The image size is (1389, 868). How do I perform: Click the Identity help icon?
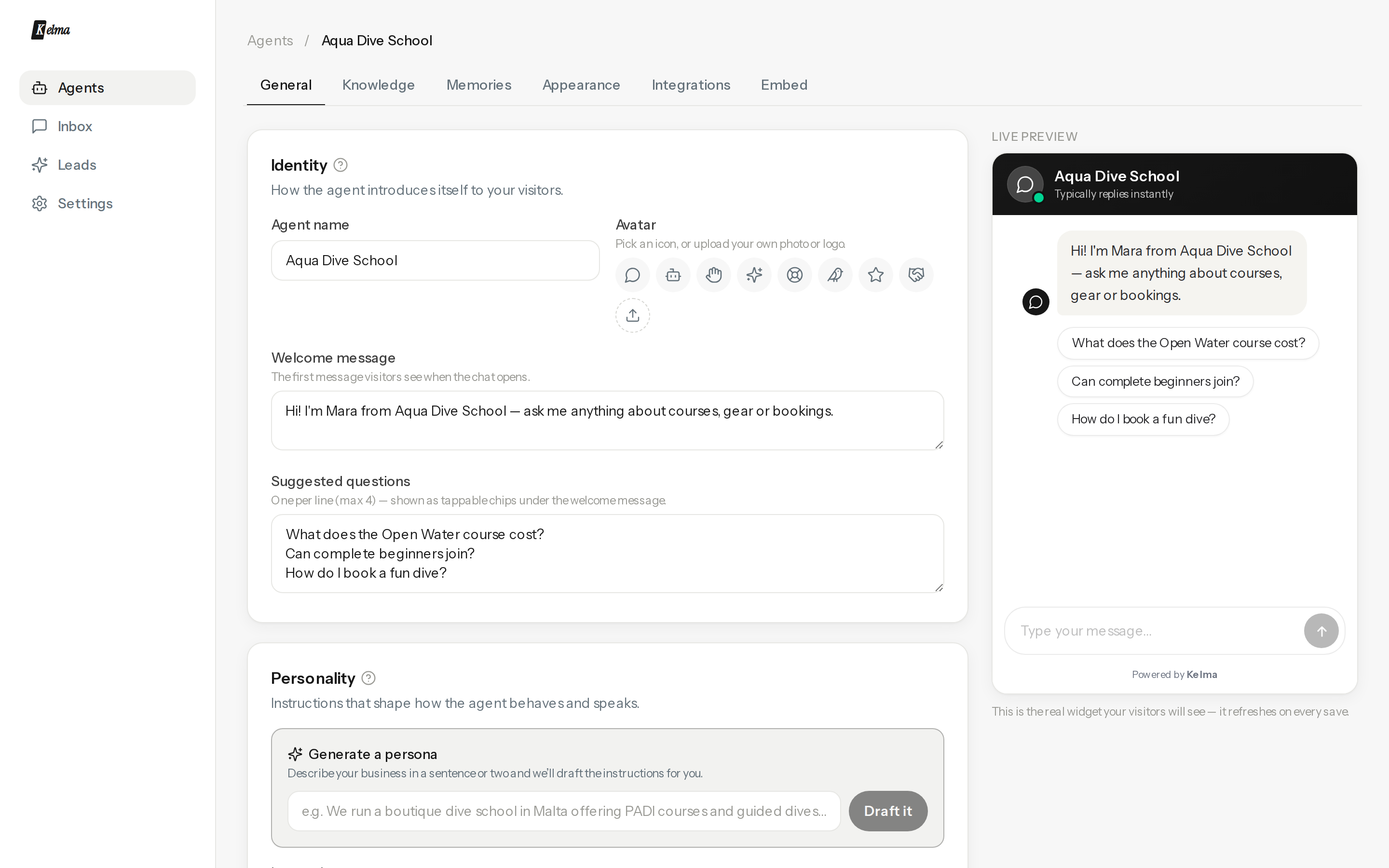340,165
